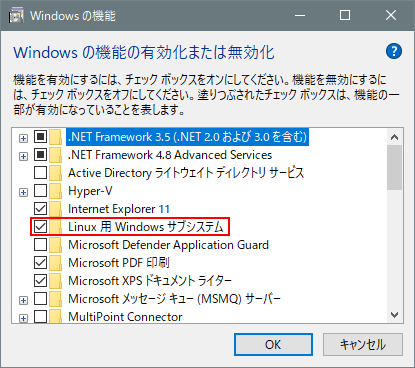Select the highlighted .NET Framework 3.5 text
The image size is (415, 368).
[187, 137]
